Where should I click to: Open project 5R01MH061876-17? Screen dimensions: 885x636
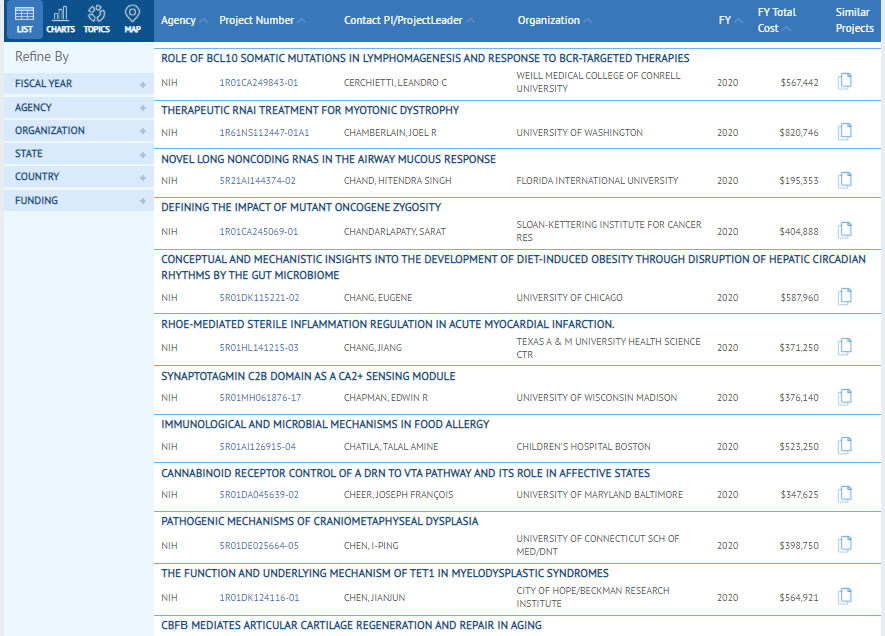point(260,398)
